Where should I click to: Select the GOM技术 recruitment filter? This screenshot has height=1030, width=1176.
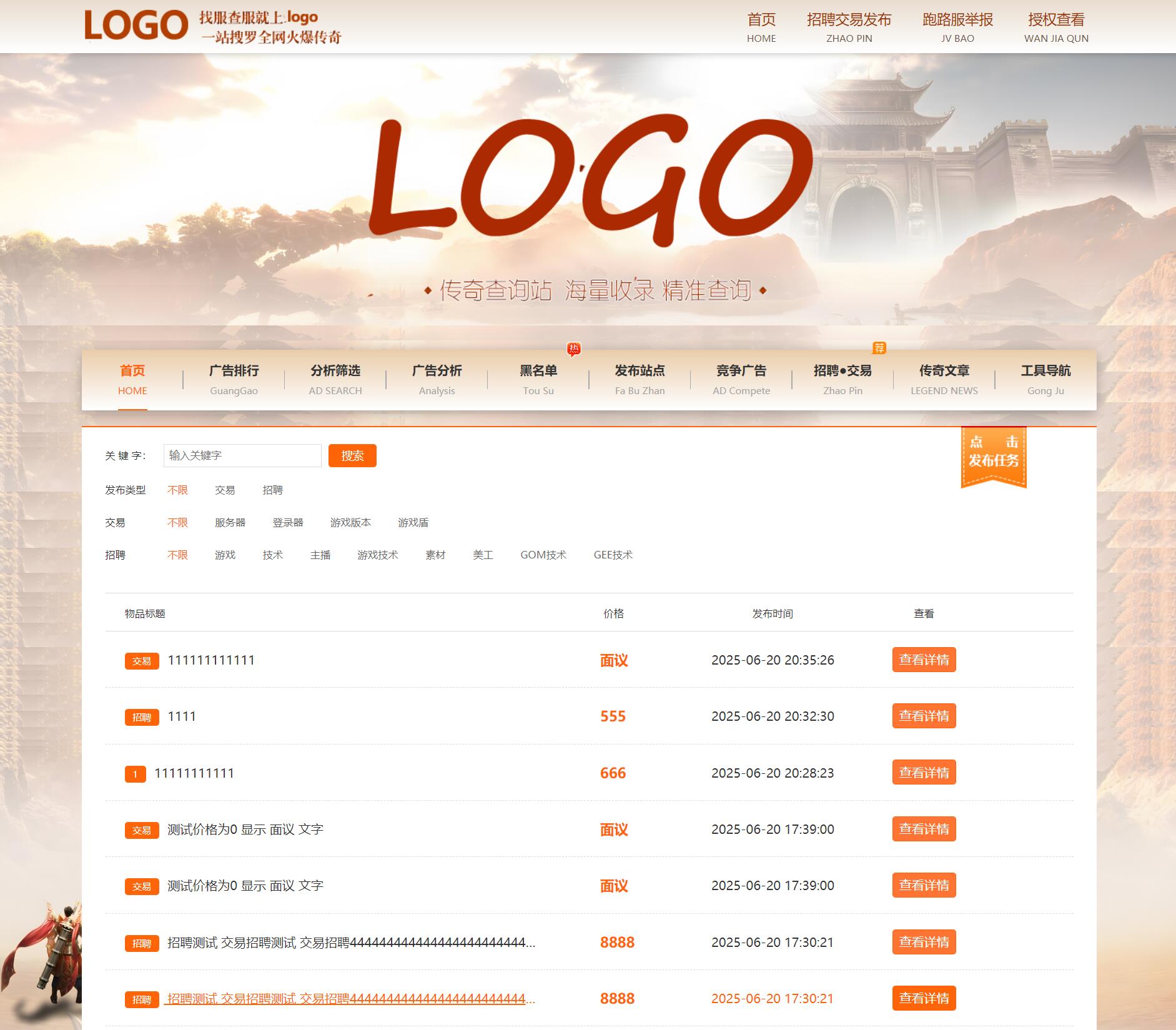point(543,555)
